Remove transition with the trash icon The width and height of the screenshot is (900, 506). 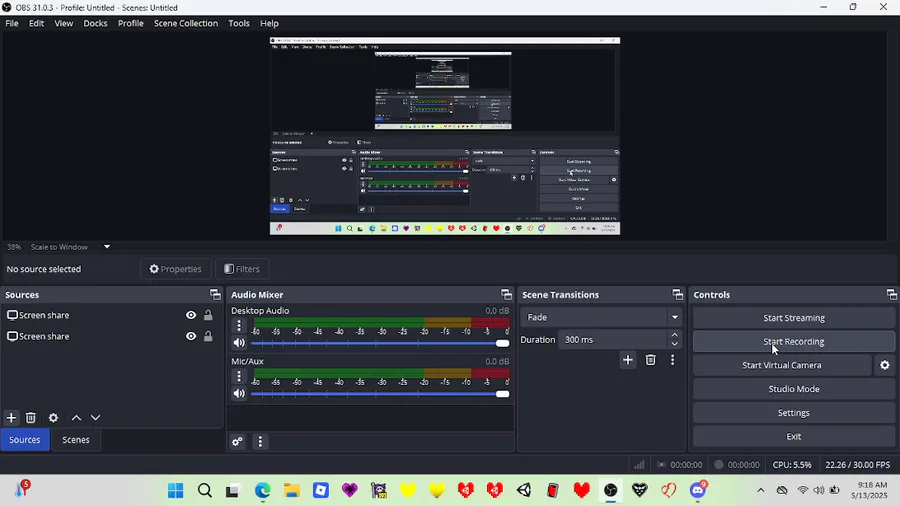click(650, 360)
